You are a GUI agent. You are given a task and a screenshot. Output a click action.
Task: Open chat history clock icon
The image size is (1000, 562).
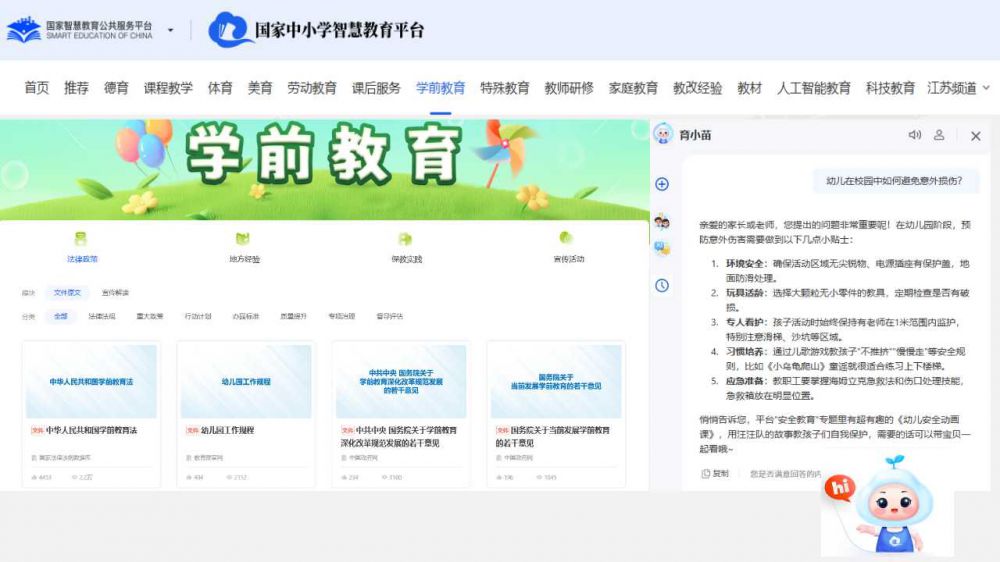click(662, 285)
